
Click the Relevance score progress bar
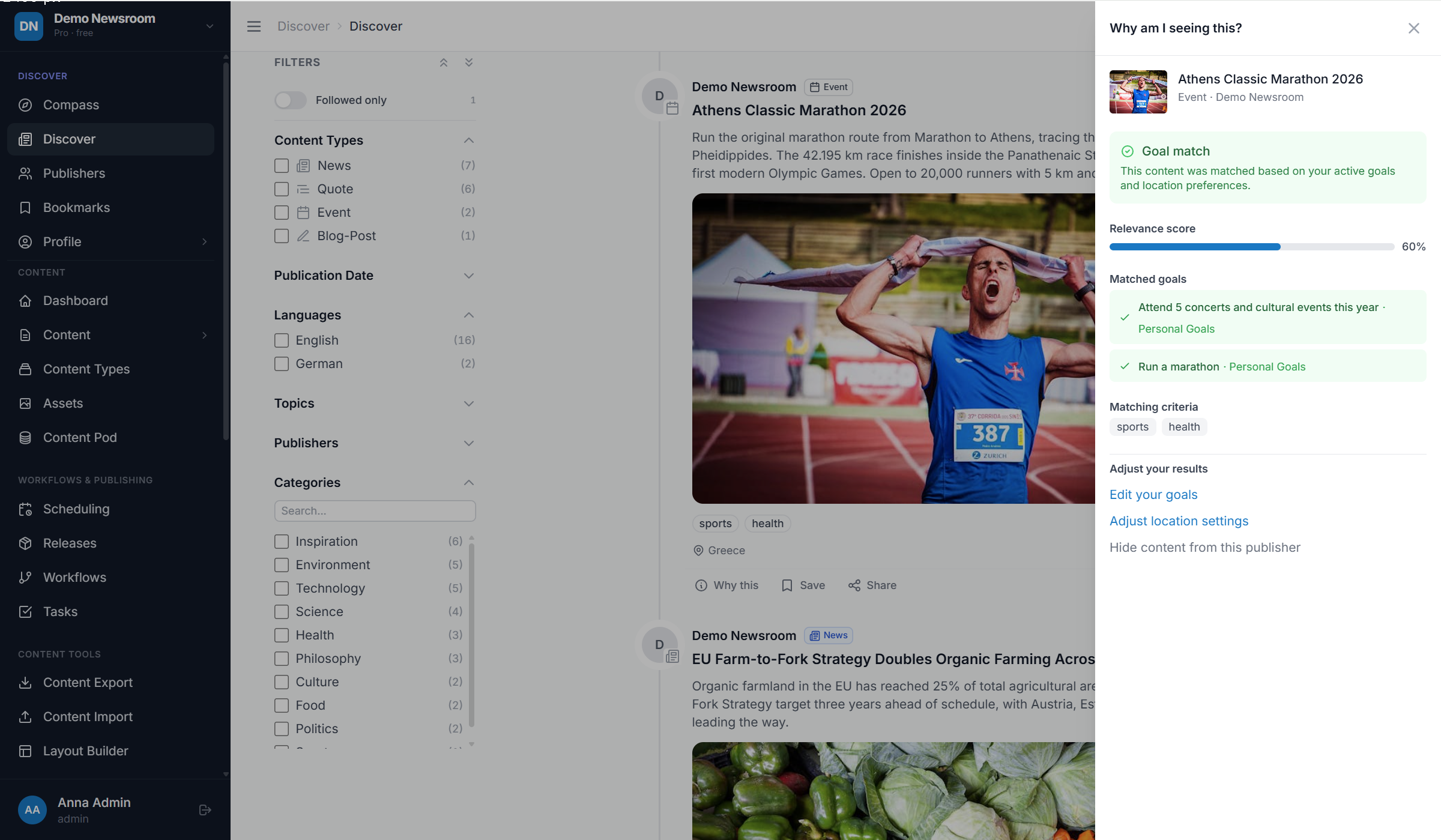[1252, 247]
